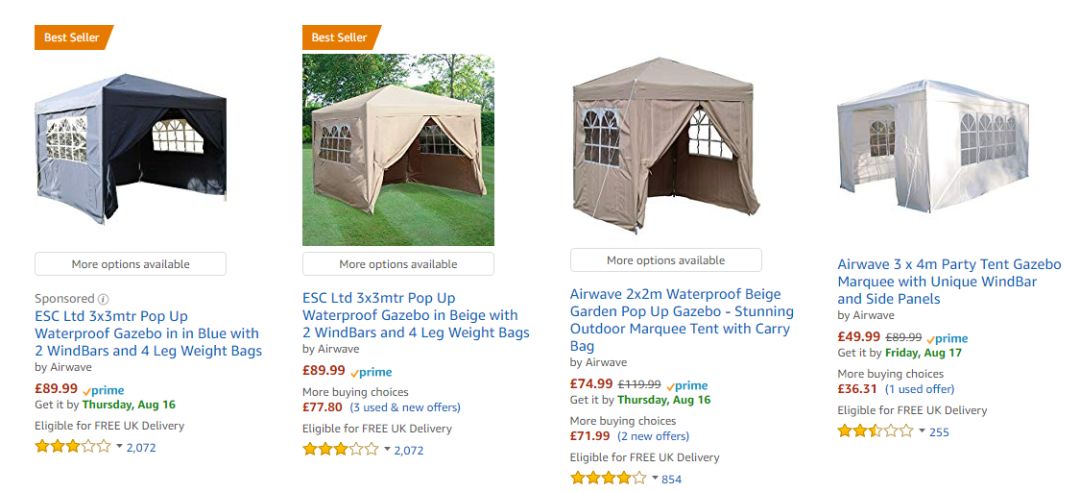Open Airwave 3 x 4m Party Tent link
The height and width of the screenshot is (492, 1080).
(x=948, y=281)
